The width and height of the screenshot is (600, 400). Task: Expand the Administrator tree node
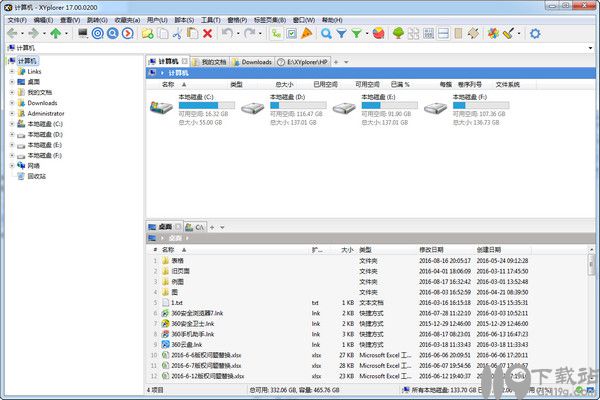pos(12,114)
